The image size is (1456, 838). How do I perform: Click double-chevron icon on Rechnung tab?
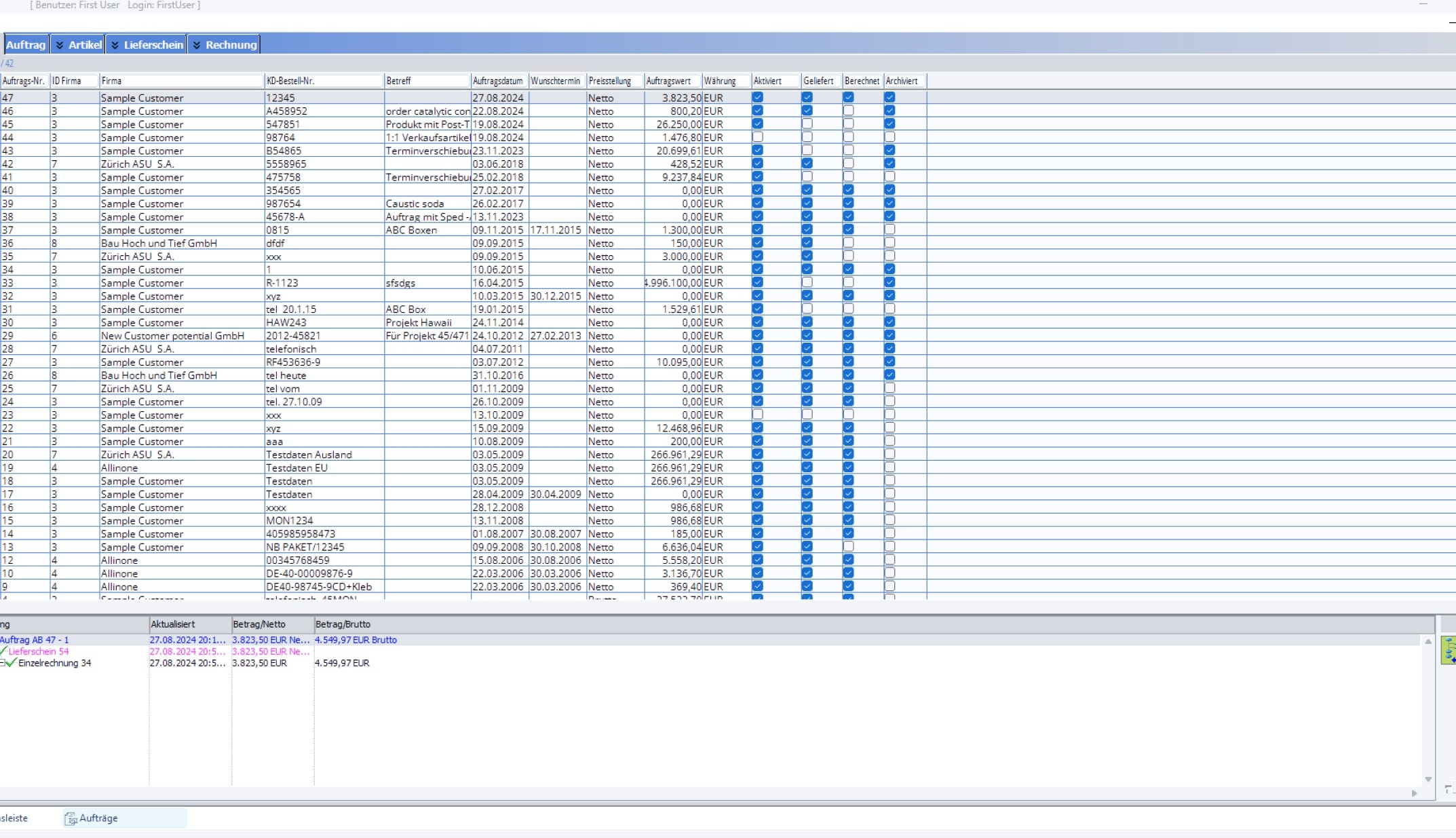[x=197, y=45]
